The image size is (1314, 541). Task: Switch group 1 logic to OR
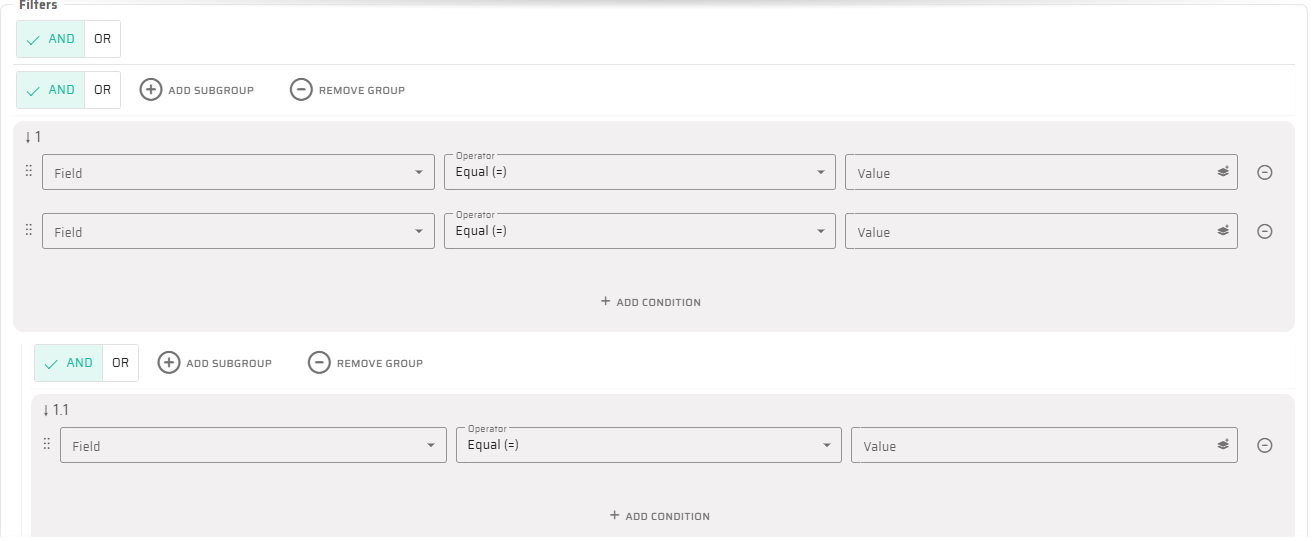click(x=102, y=90)
